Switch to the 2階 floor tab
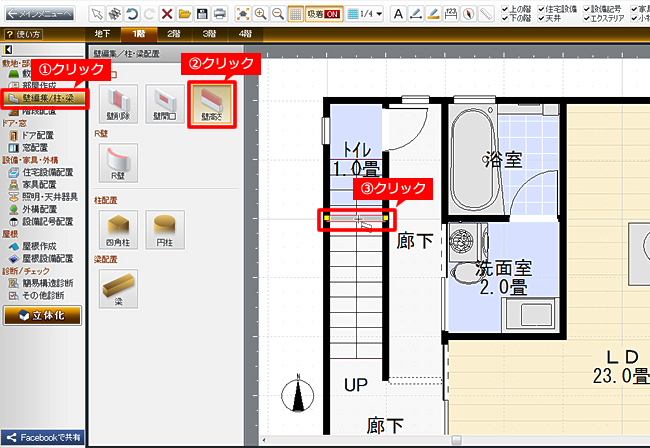This screenshot has width=650, height=448. 173,34
